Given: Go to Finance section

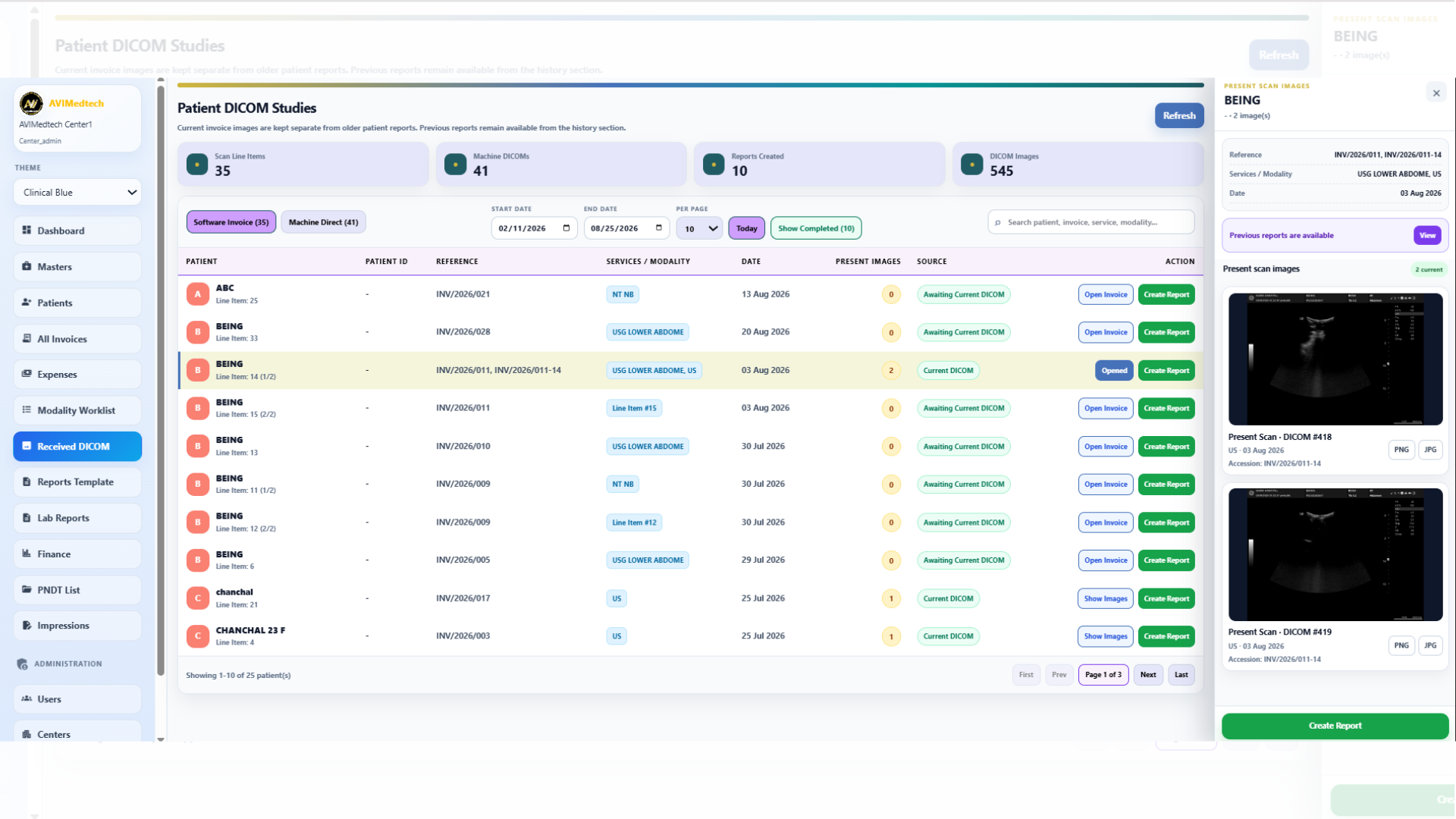Looking at the screenshot, I should tap(77, 554).
